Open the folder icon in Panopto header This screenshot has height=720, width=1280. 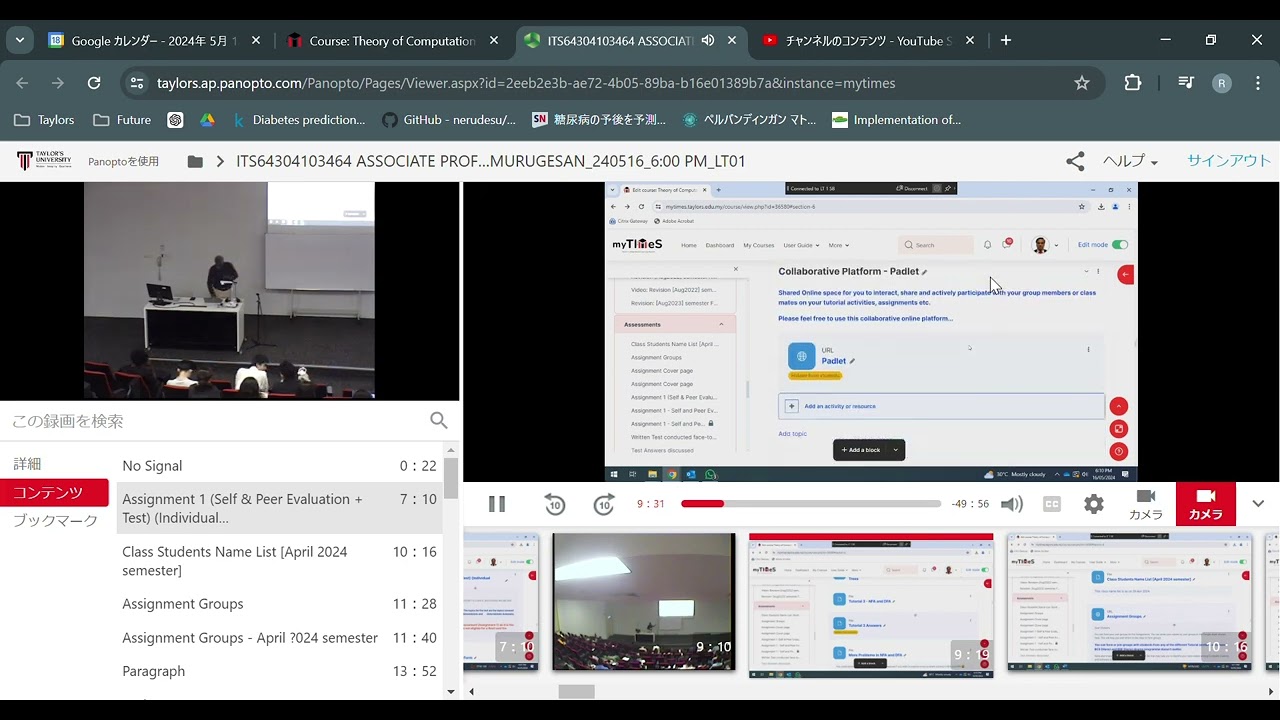pos(195,161)
